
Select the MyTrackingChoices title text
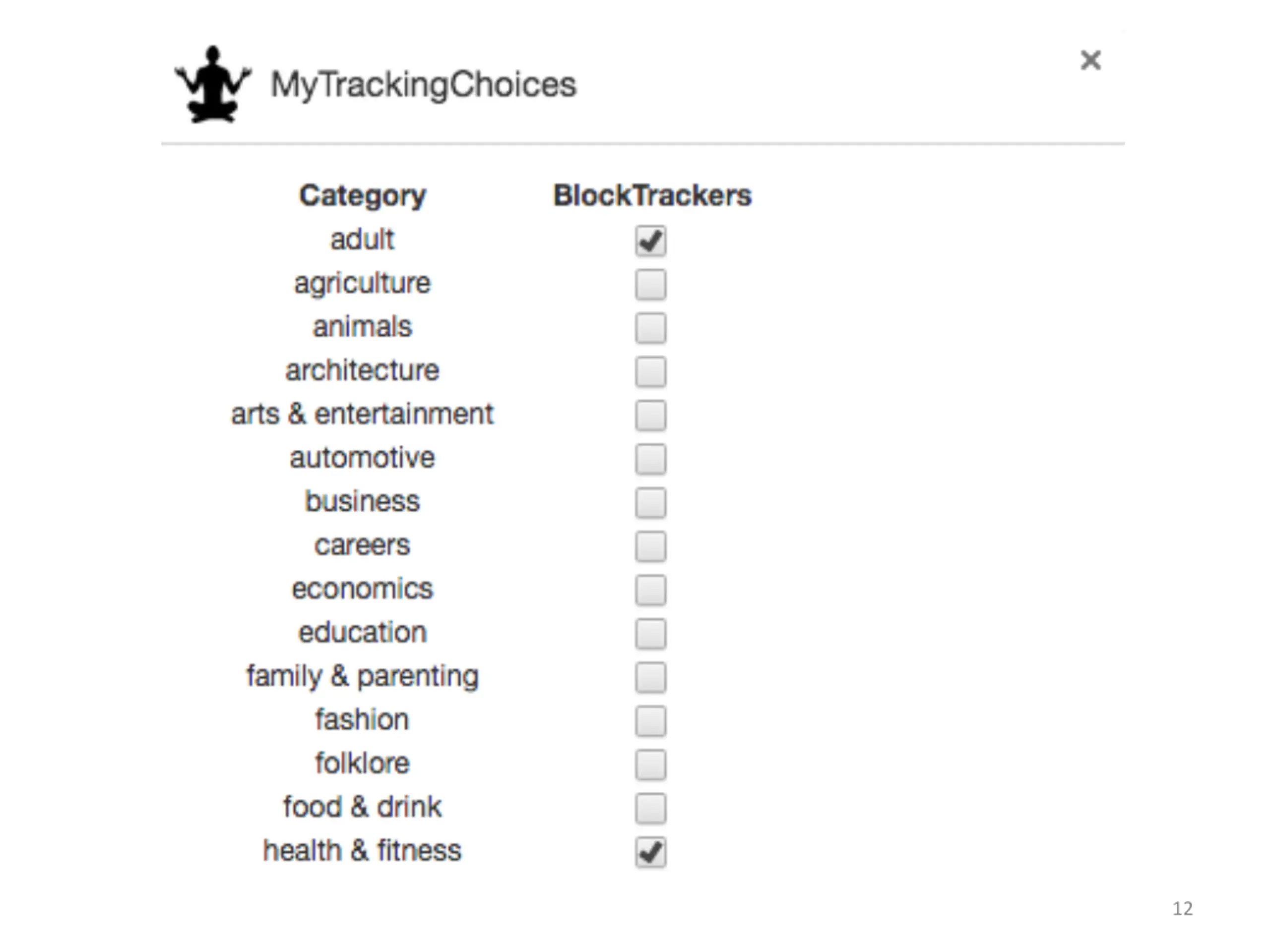click(x=423, y=85)
